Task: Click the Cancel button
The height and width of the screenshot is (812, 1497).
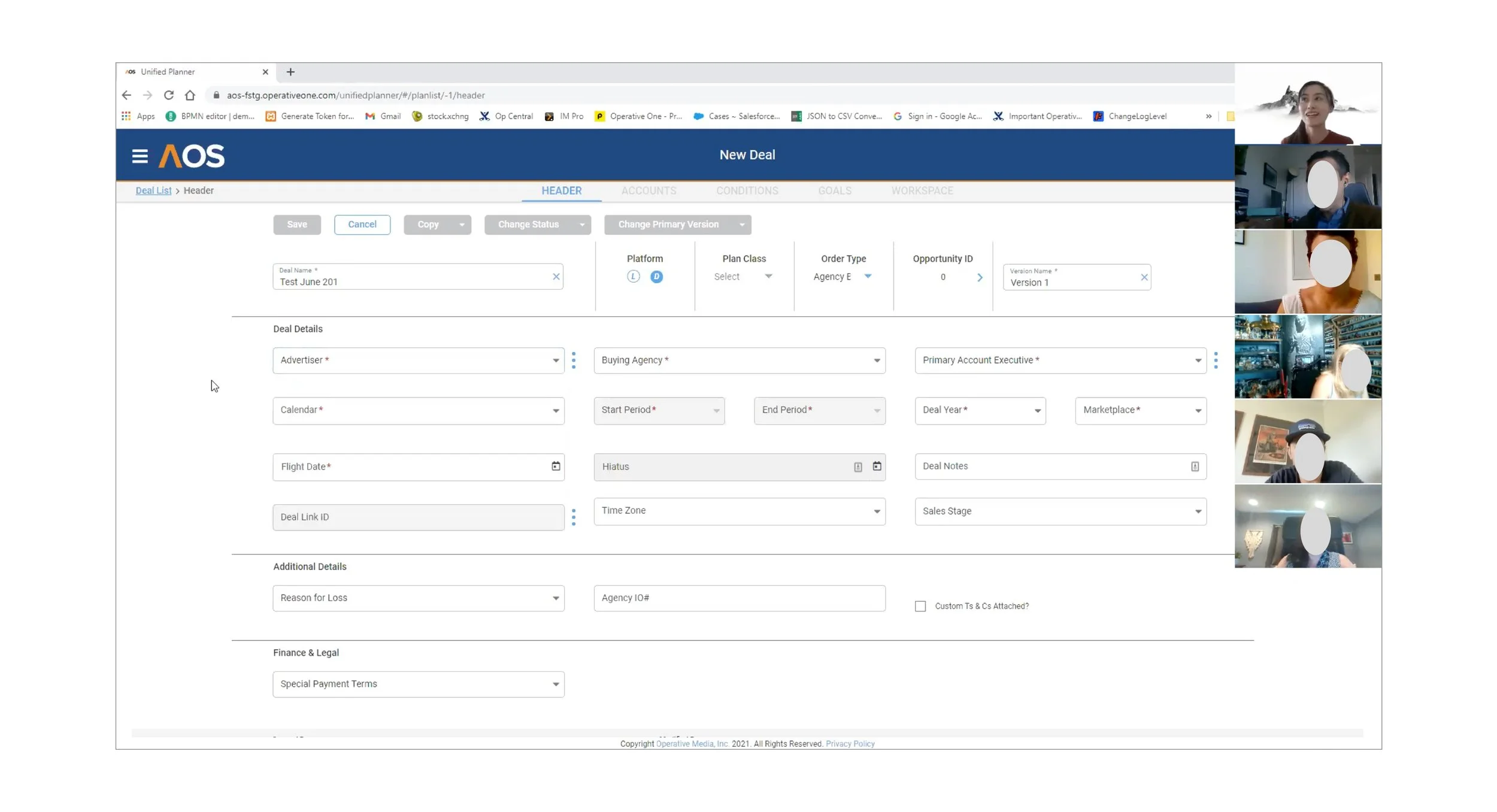Action: click(x=362, y=225)
